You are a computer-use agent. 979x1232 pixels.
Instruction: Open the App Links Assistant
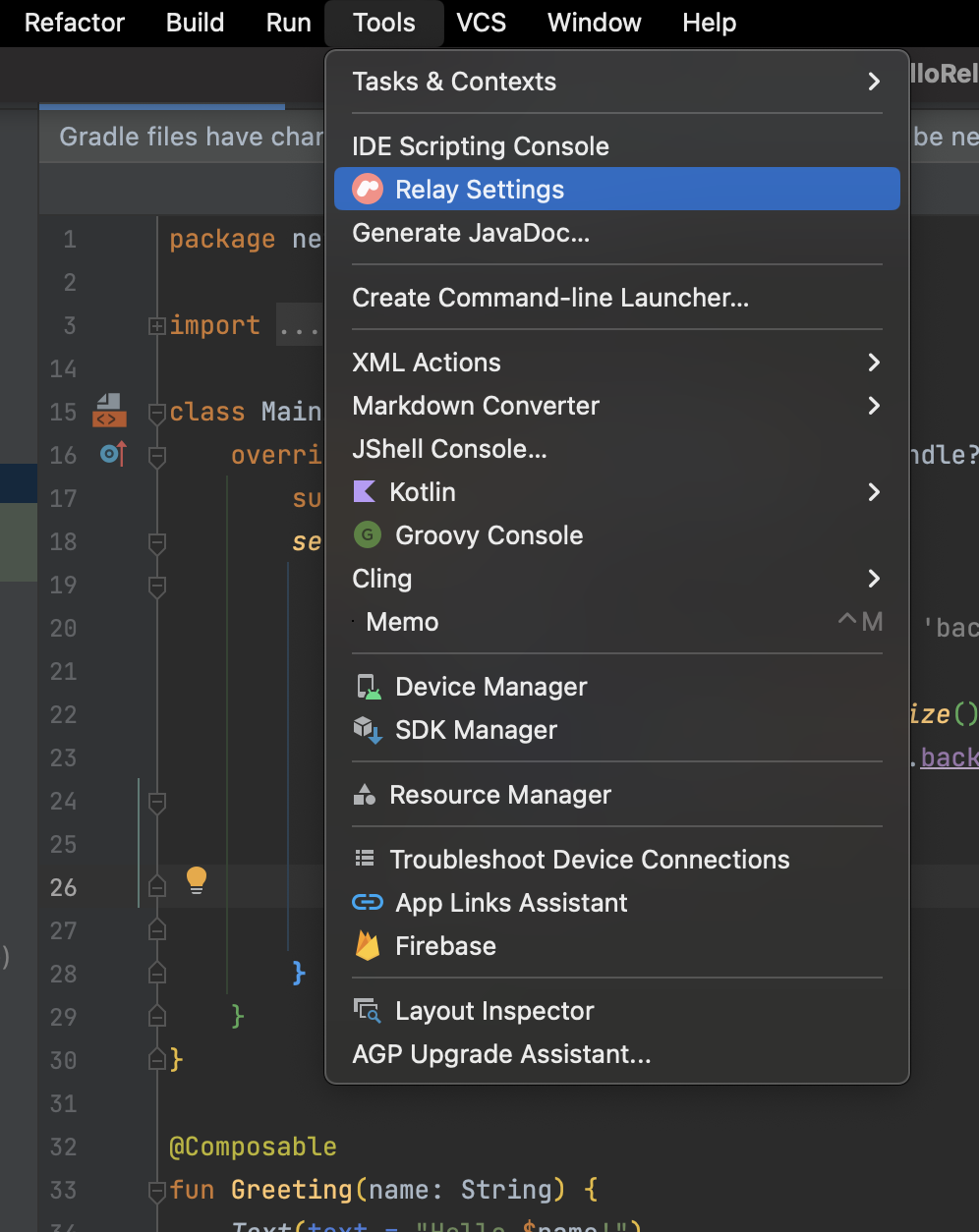tap(510, 903)
